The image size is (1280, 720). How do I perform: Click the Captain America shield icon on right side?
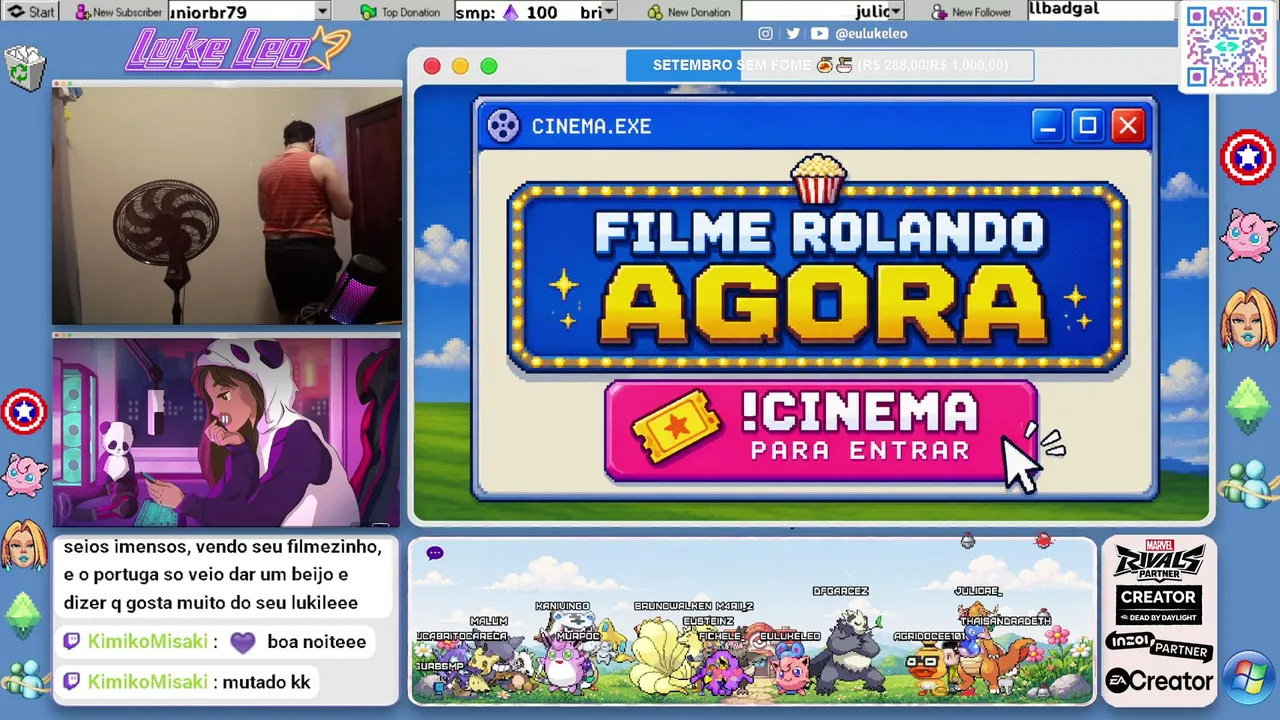1248,158
